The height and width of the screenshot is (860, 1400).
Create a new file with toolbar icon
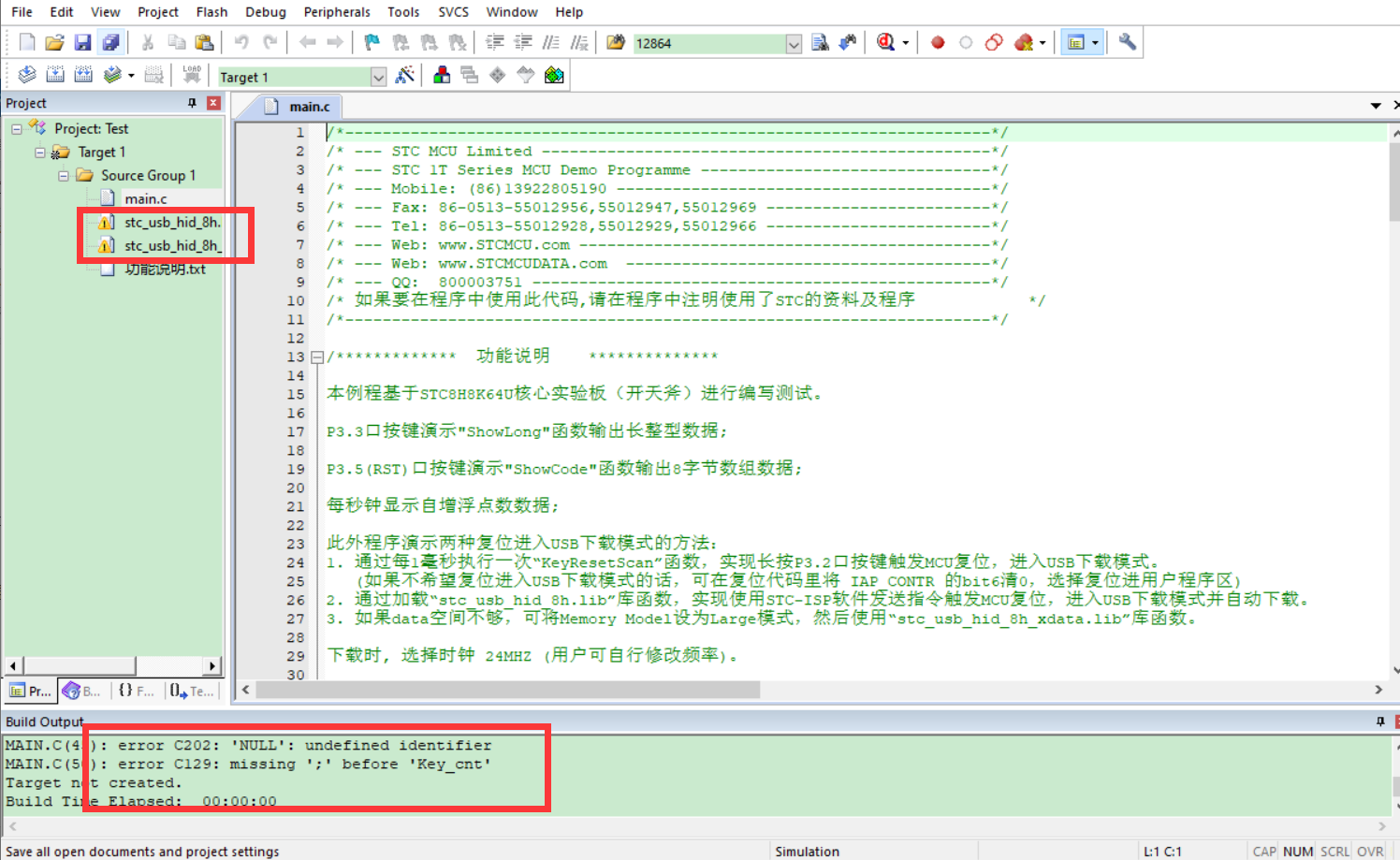[27, 42]
